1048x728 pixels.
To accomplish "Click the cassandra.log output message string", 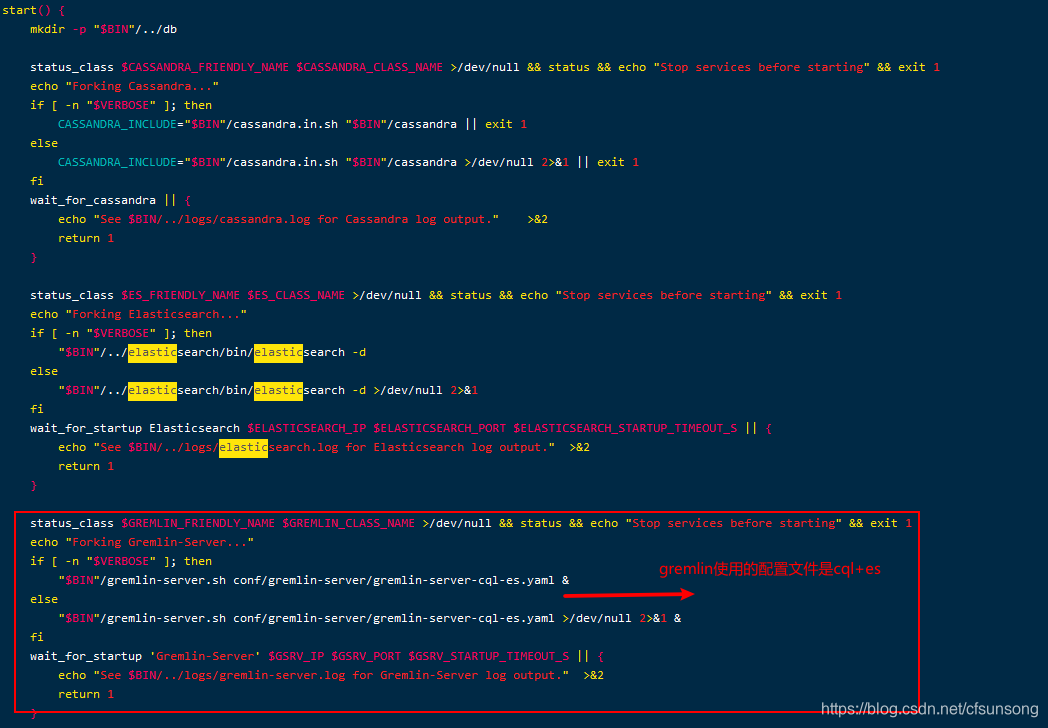I will [296, 219].
